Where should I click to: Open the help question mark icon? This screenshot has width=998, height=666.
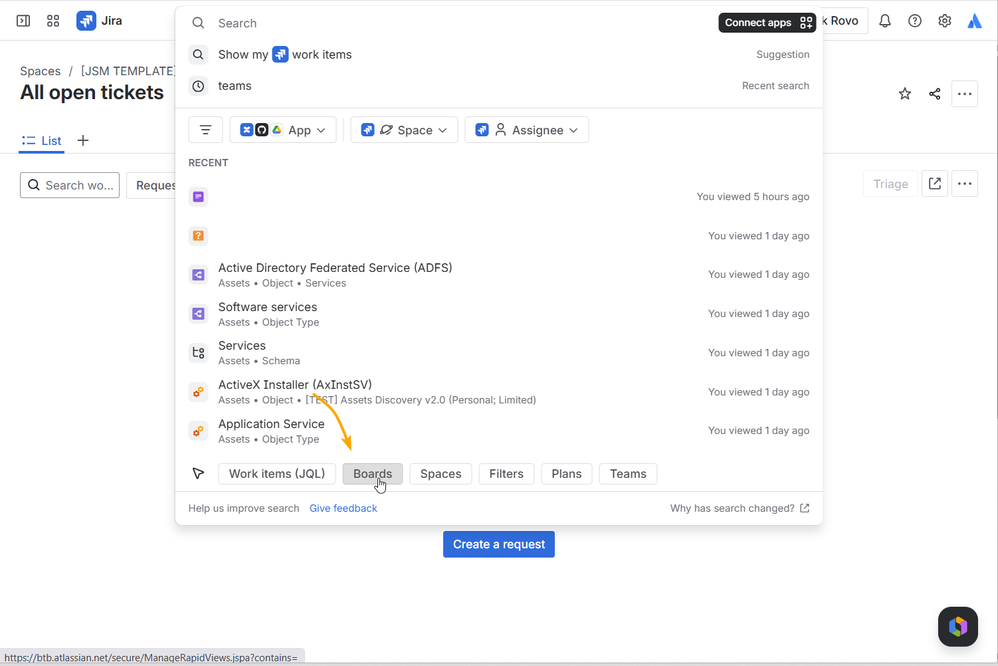point(915,21)
